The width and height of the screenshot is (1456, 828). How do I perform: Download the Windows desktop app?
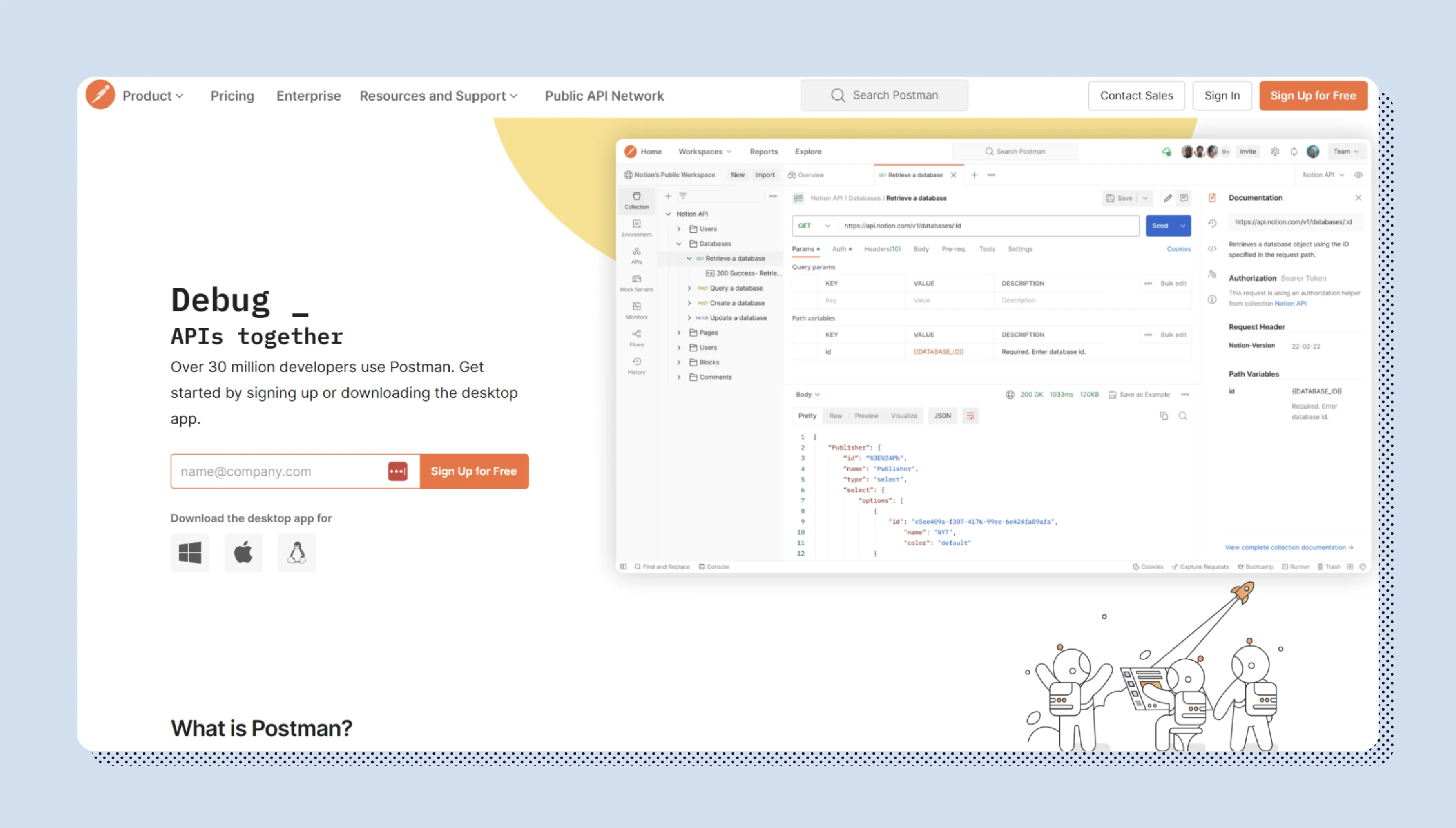[x=190, y=552]
